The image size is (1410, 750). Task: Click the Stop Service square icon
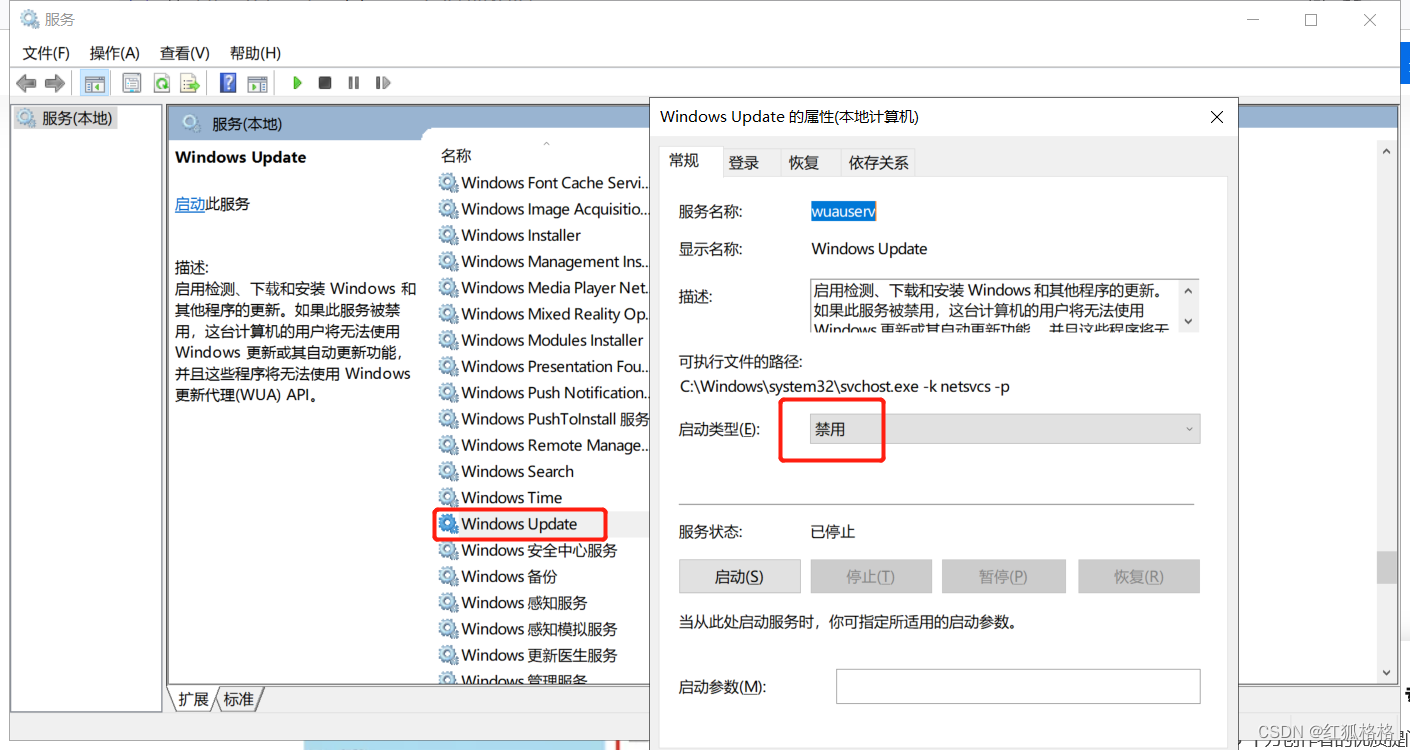point(325,83)
